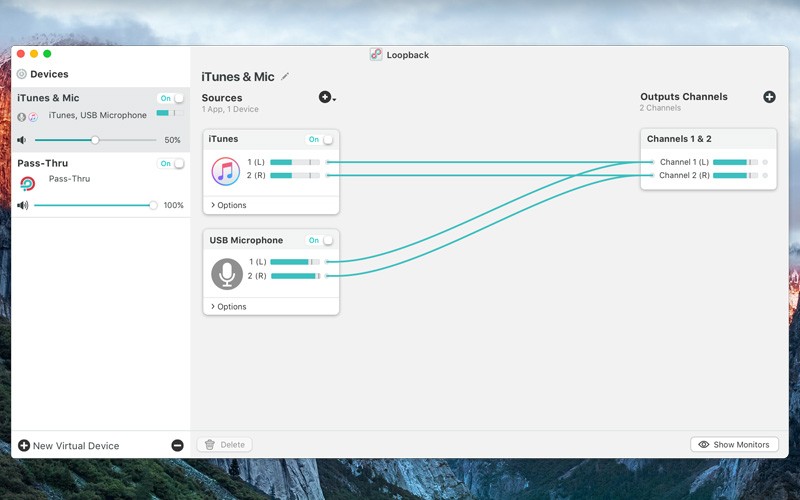The height and width of the screenshot is (500, 800).
Task: Click the small microphone icon under iTunes & Mic device
Action: [x=21, y=117]
